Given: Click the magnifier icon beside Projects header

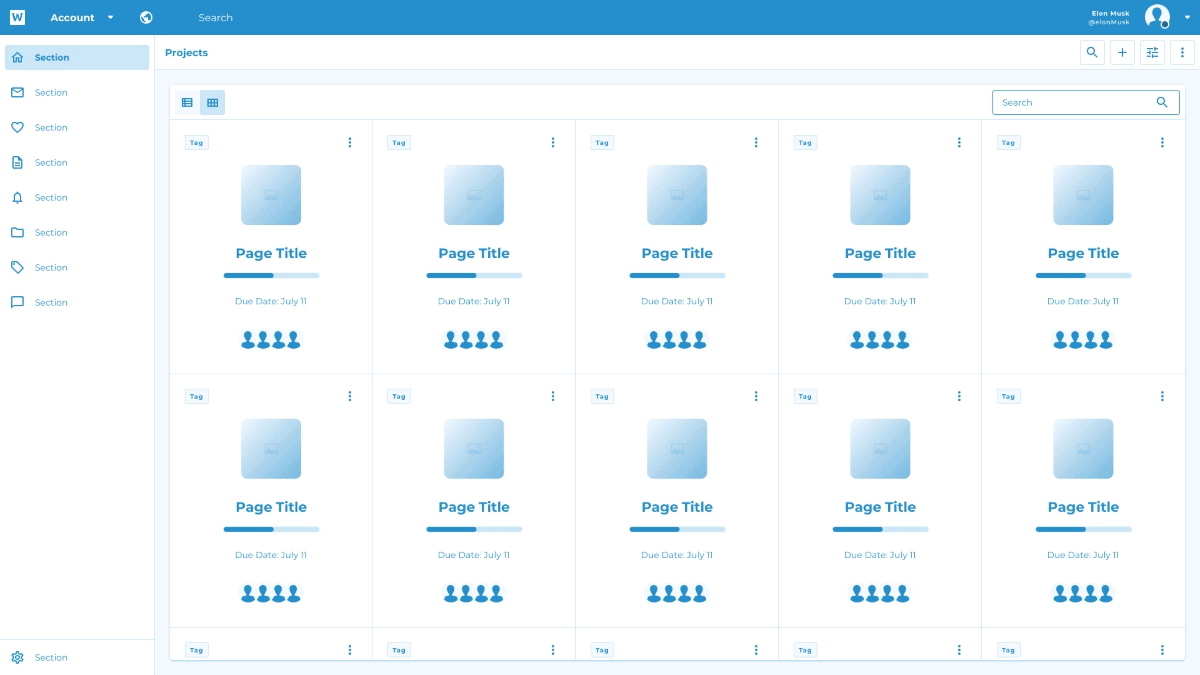Looking at the screenshot, I should [1092, 53].
